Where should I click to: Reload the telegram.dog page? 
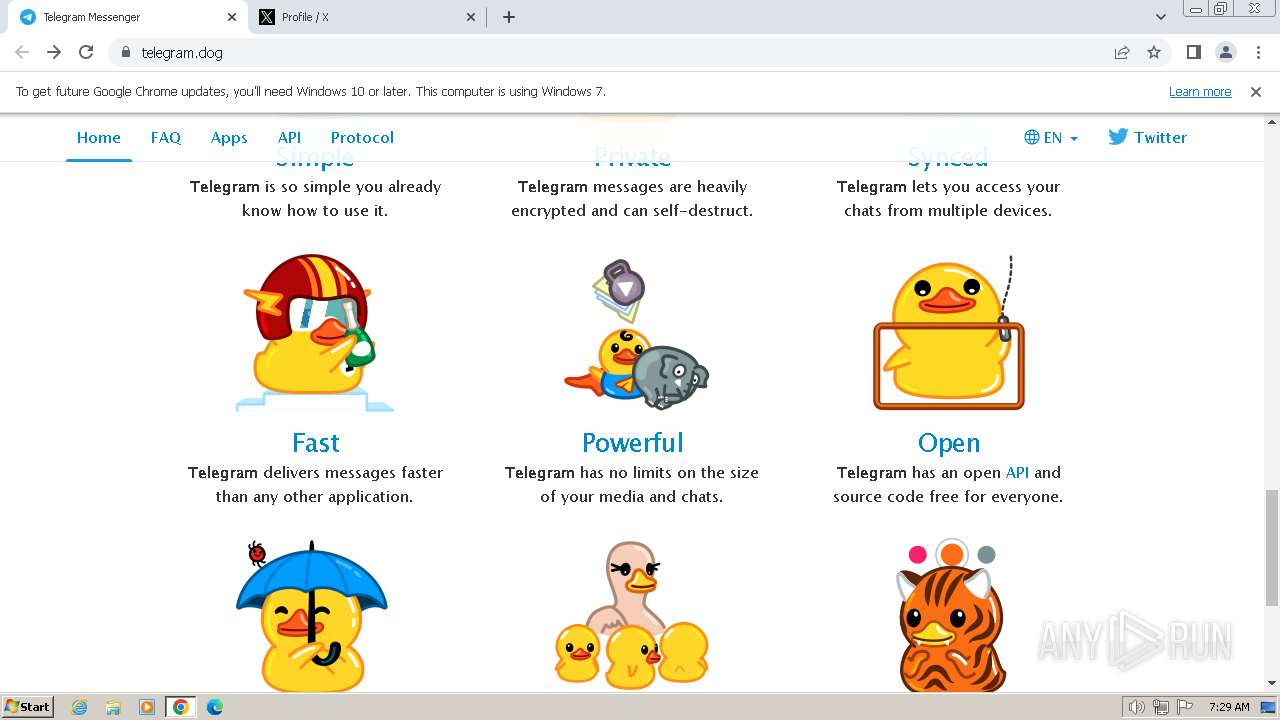point(86,52)
